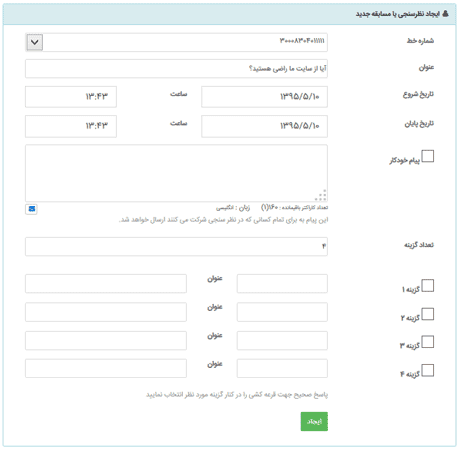This screenshot has width=459, height=450.
Task: Click the عنوان survey title input field
Action: pos(176,69)
